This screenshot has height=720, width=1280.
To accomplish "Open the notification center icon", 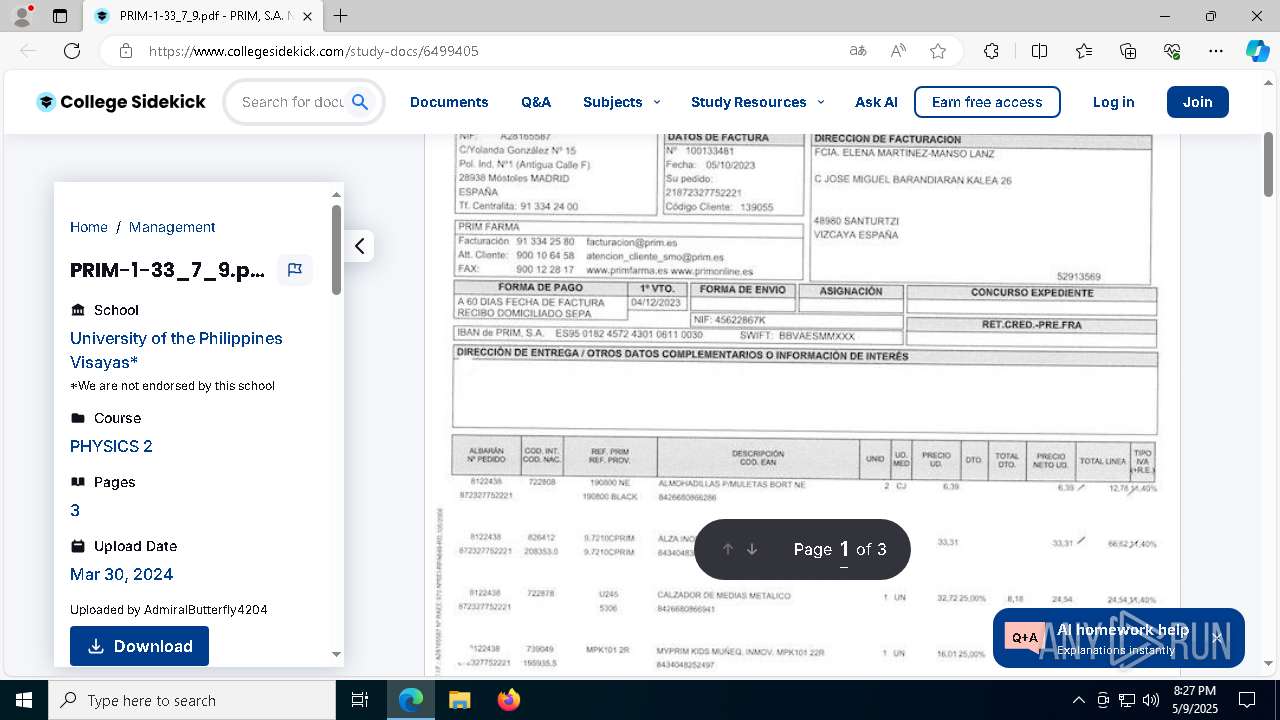I will click(1247, 700).
